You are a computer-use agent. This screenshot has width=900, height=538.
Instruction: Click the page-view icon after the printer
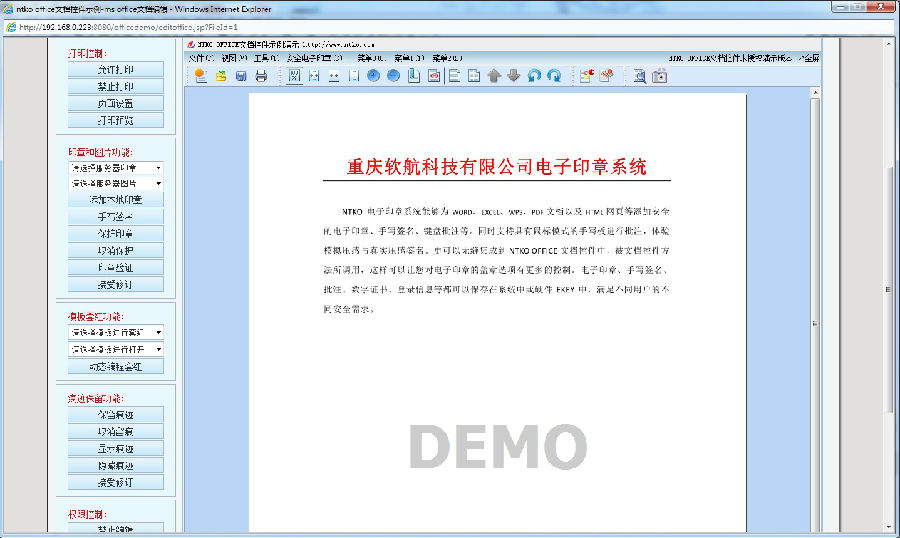coord(294,76)
